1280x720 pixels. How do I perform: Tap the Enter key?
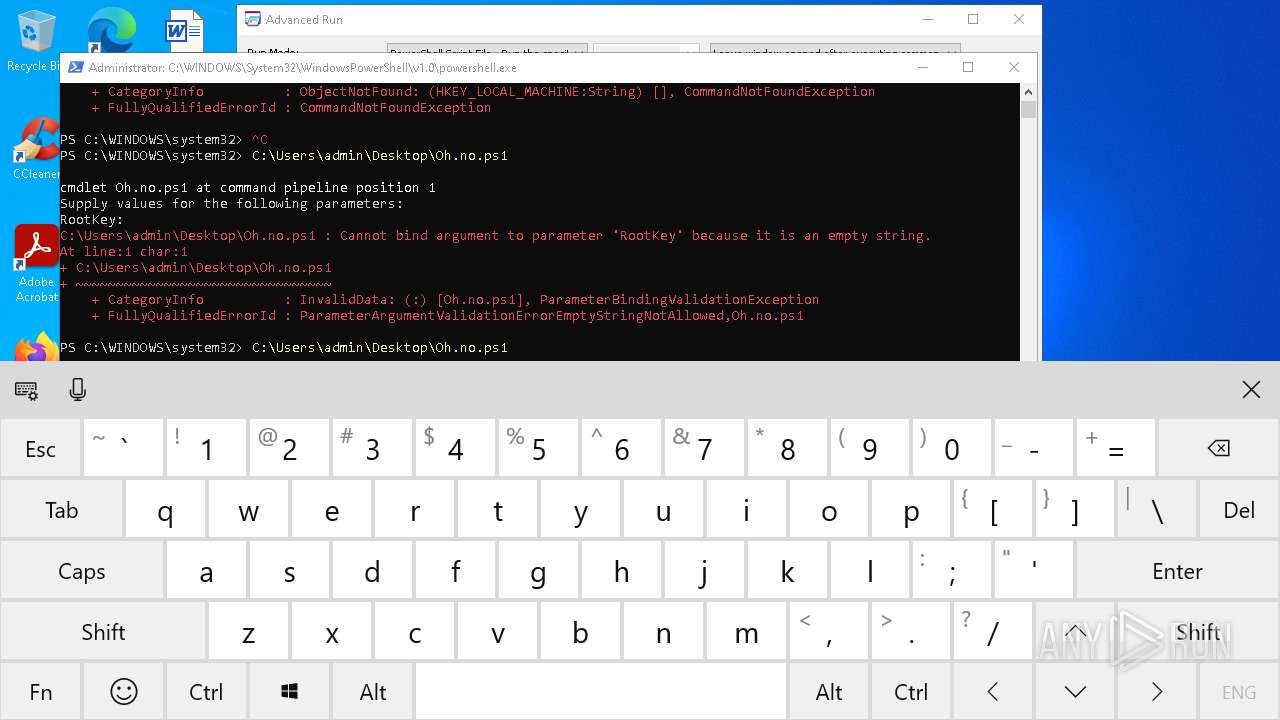click(x=1177, y=571)
